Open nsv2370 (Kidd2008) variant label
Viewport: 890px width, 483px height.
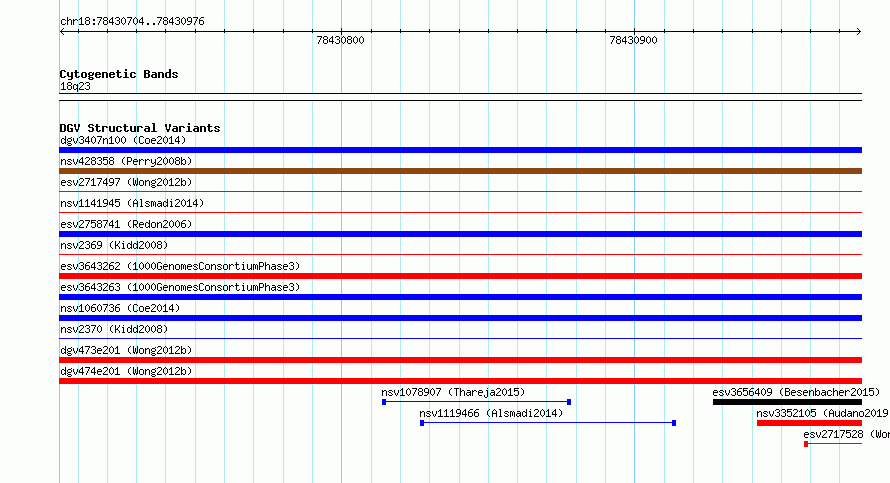[114, 329]
